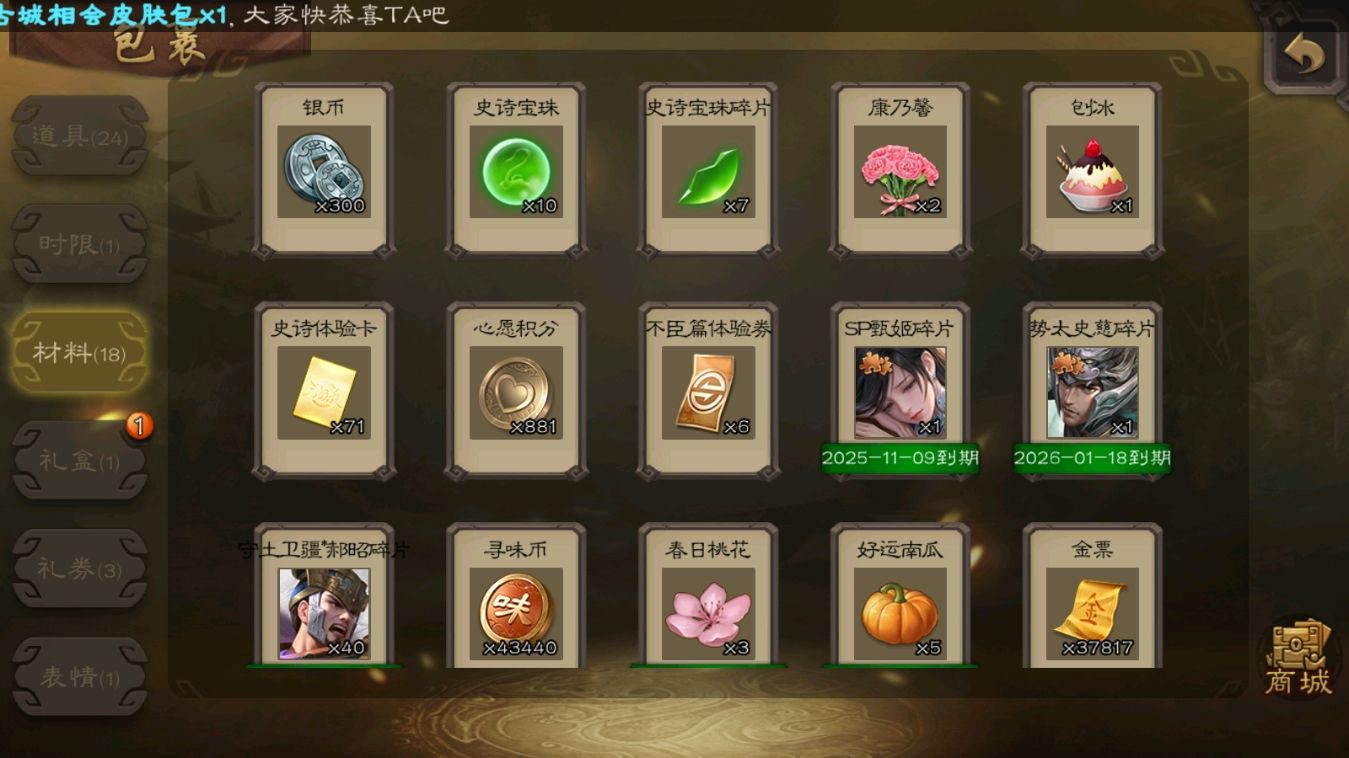The image size is (1349, 758).
Task: Switch to the 道具(24) tab
Action: 80,136
